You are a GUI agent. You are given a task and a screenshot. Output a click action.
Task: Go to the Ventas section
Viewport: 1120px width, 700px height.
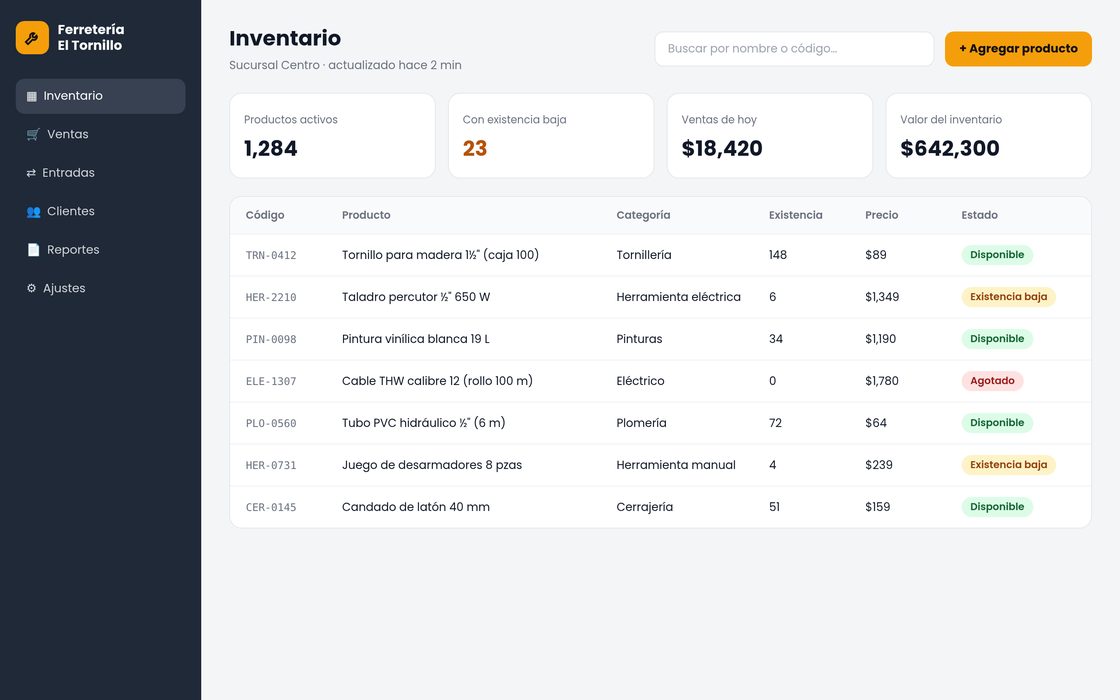tap(101, 134)
